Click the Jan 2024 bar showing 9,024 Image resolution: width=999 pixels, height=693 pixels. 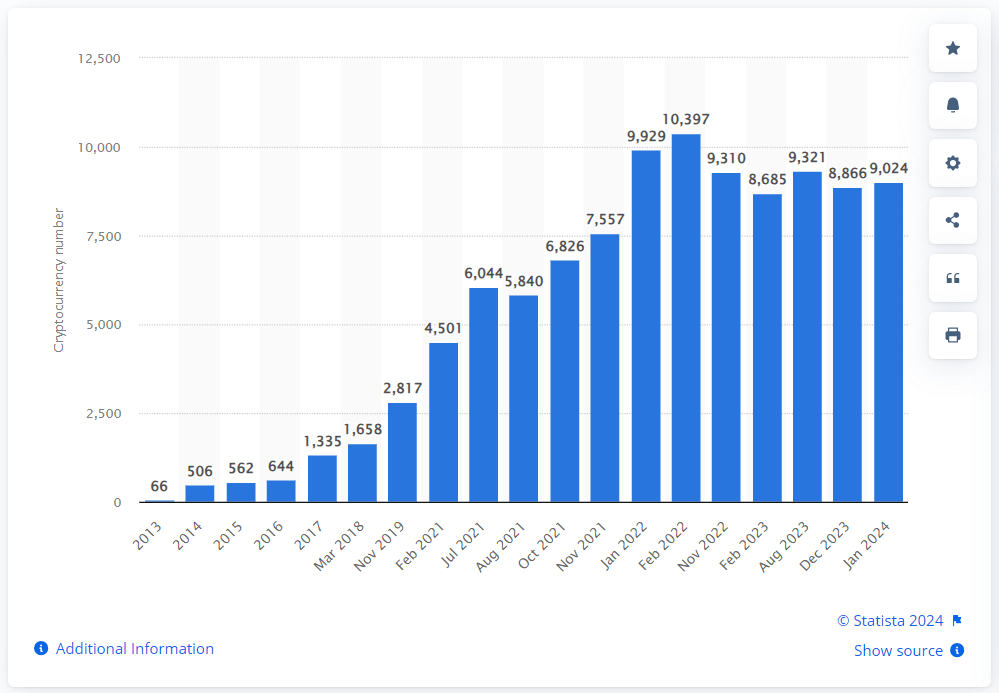[x=888, y=342]
